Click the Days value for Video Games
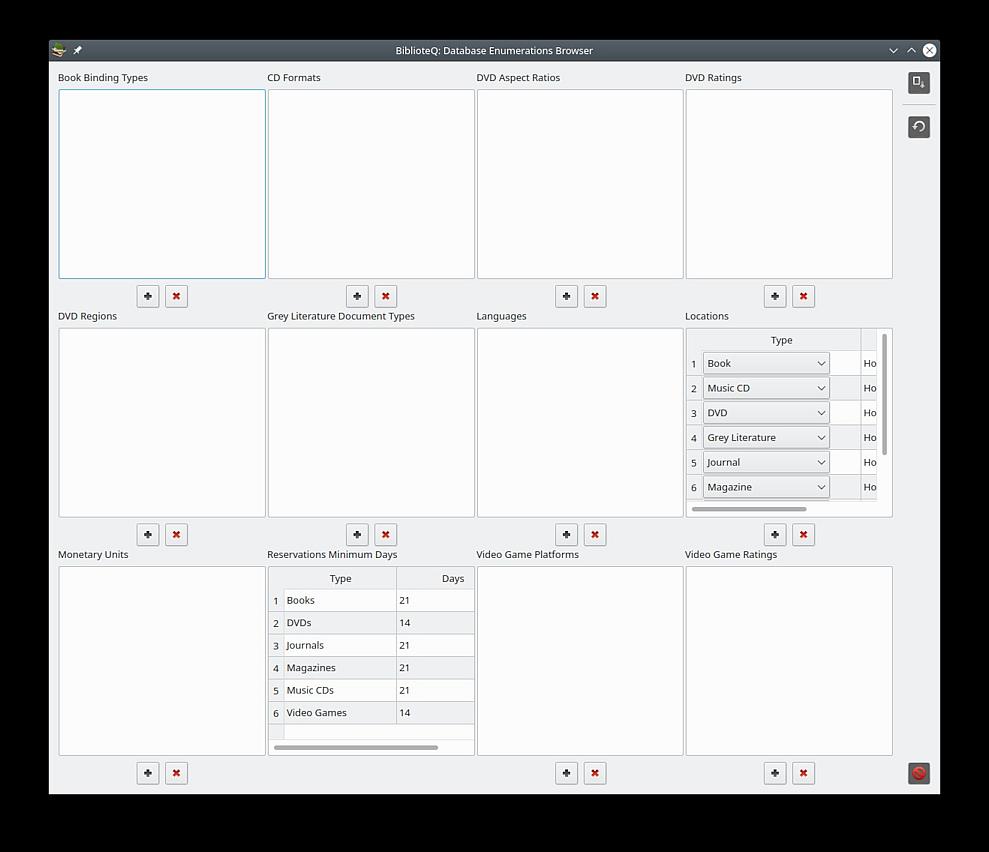989x852 pixels. tap(435, 713)
